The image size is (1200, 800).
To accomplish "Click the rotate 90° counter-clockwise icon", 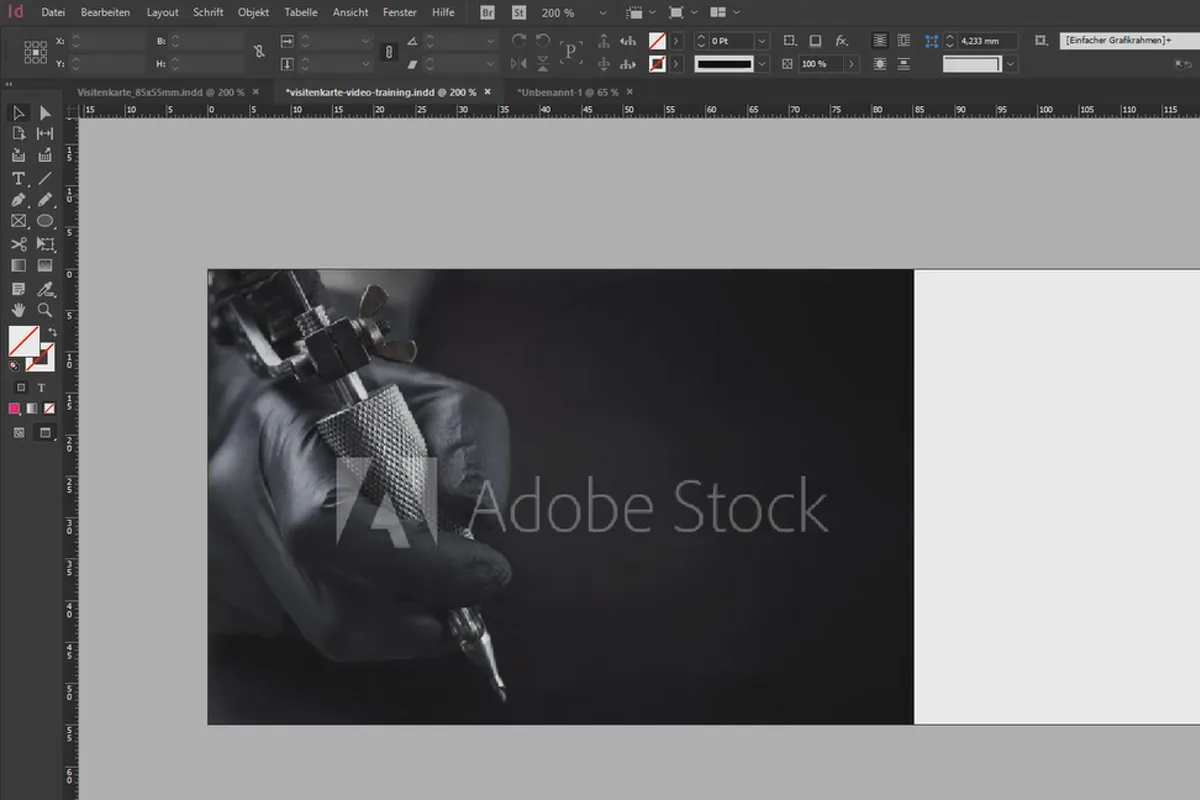I will (x=543, y=40).
